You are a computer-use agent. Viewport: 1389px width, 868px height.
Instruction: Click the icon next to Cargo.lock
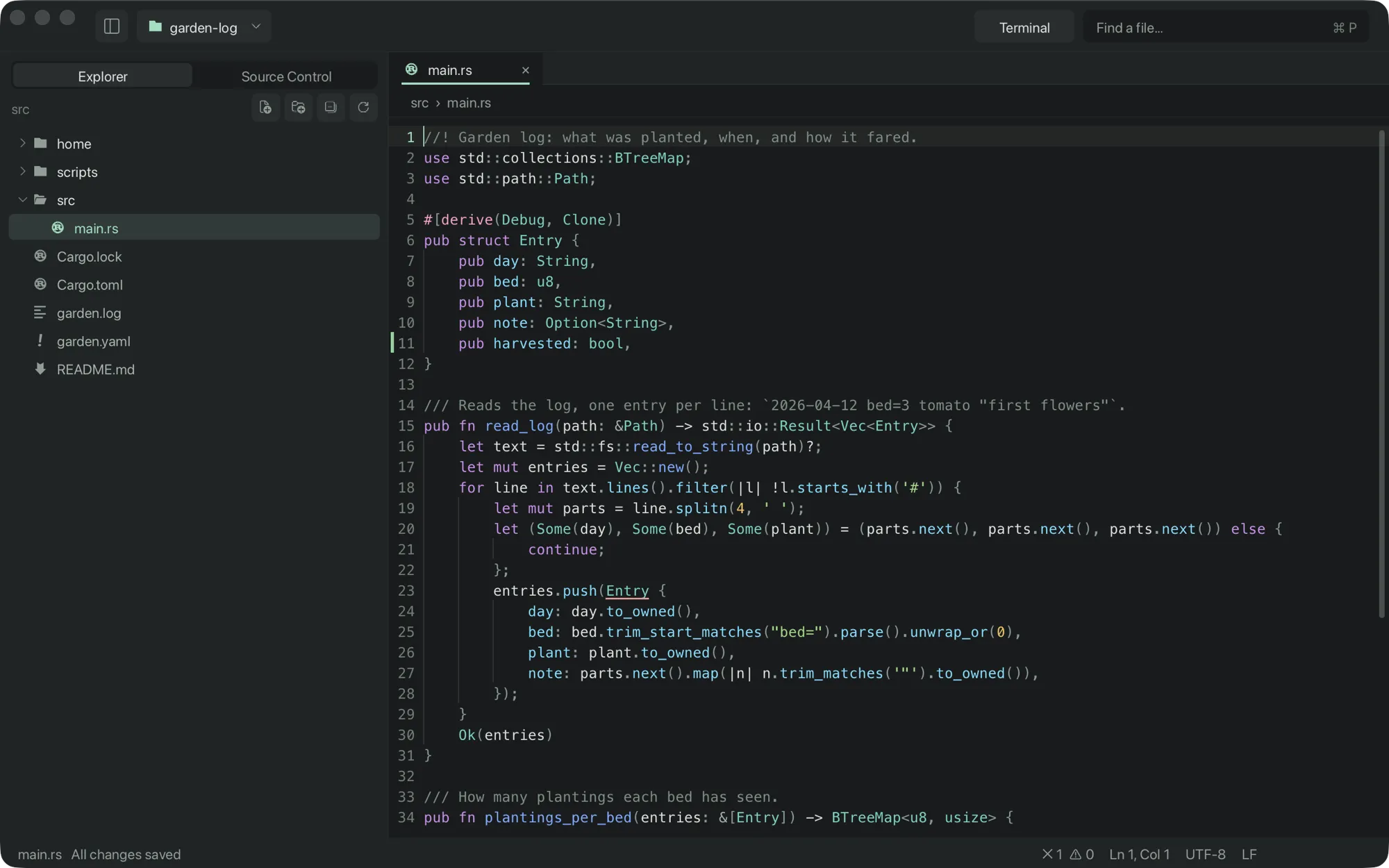click(41, 256)
